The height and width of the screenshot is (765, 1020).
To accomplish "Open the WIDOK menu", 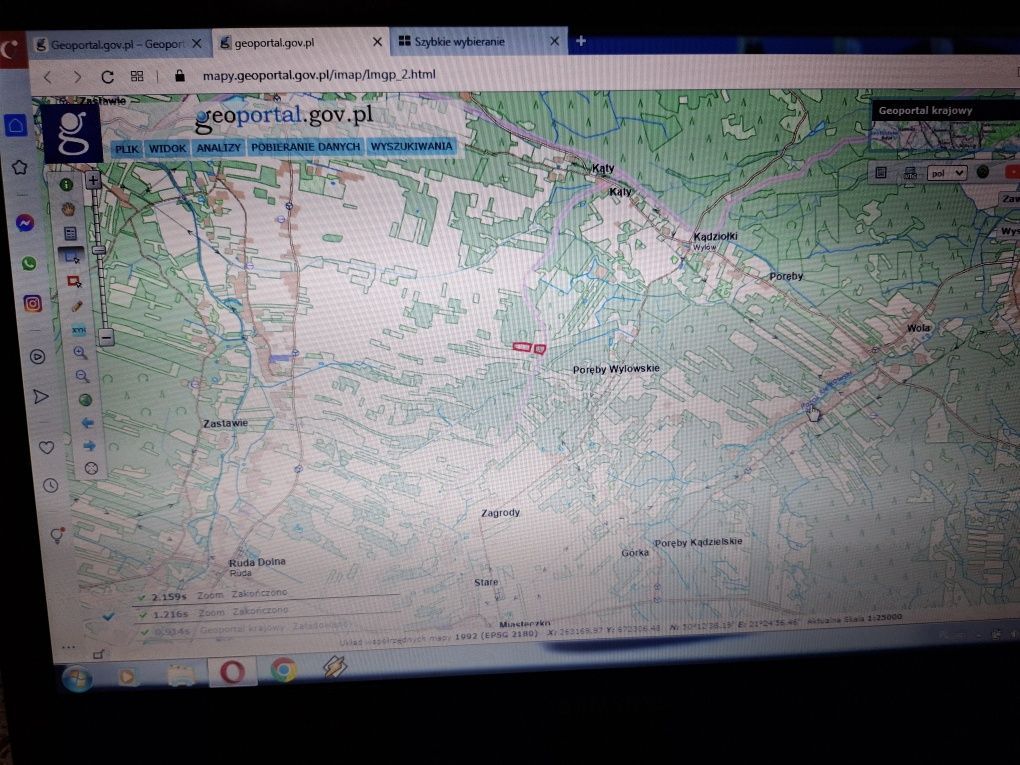I will 167,148.
